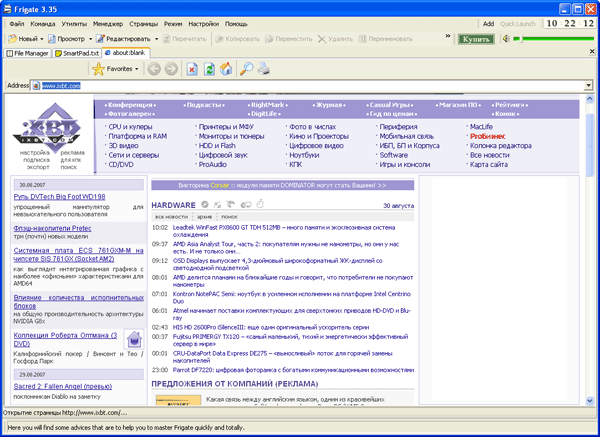The width and height of the screenshot is (600, 437).
Task: Open the Файл menu
Action: click(x=17, y=24)
